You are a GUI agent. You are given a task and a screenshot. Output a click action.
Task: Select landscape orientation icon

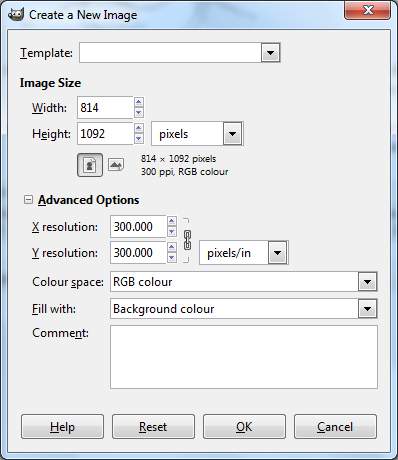116,165
